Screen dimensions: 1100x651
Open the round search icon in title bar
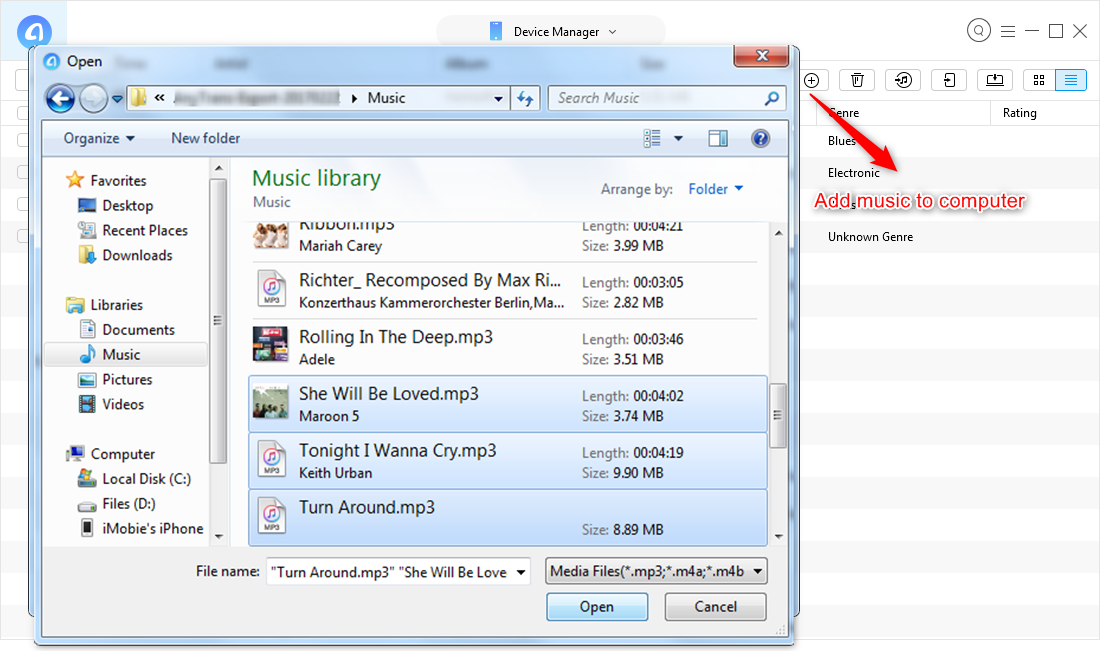[x=979, y=31]
